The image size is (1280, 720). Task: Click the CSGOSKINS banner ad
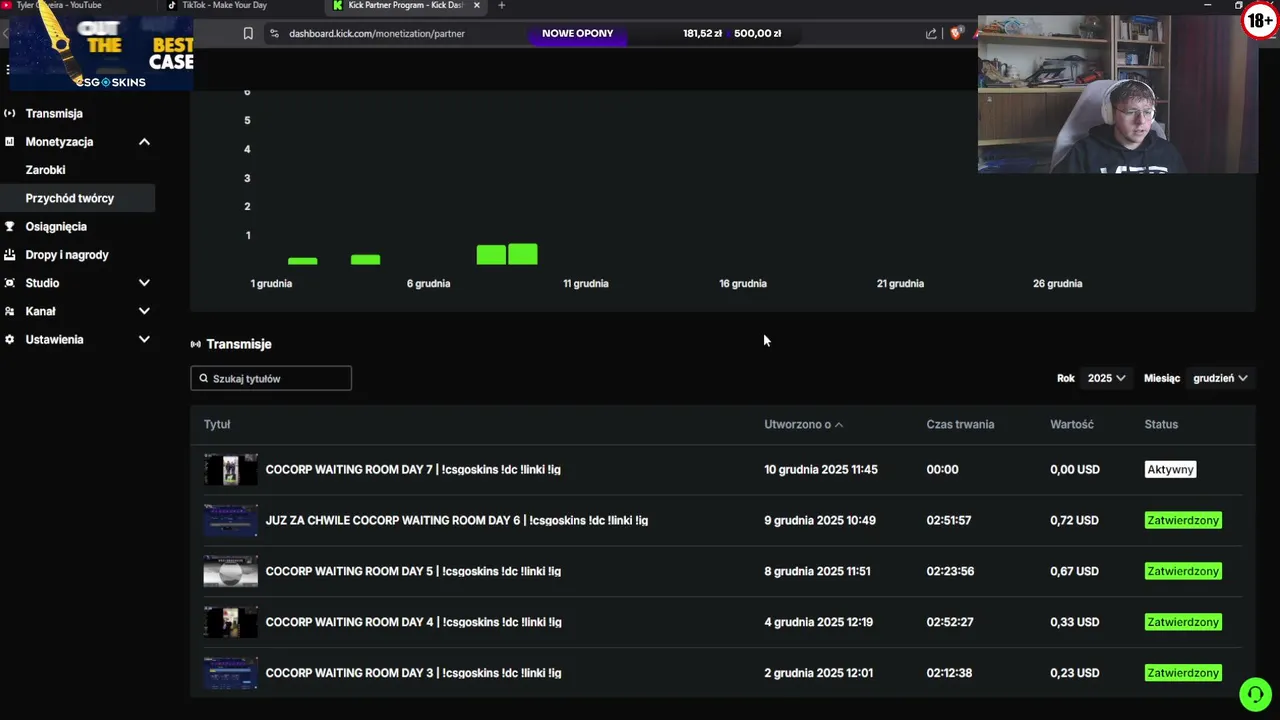pyautogui.click(x=100, y=52)
